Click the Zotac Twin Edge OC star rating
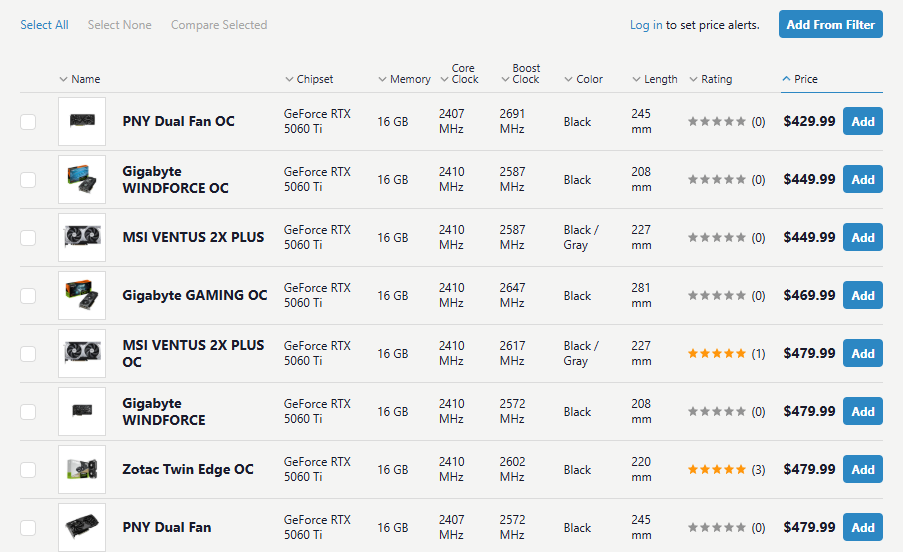 [716, 470]
